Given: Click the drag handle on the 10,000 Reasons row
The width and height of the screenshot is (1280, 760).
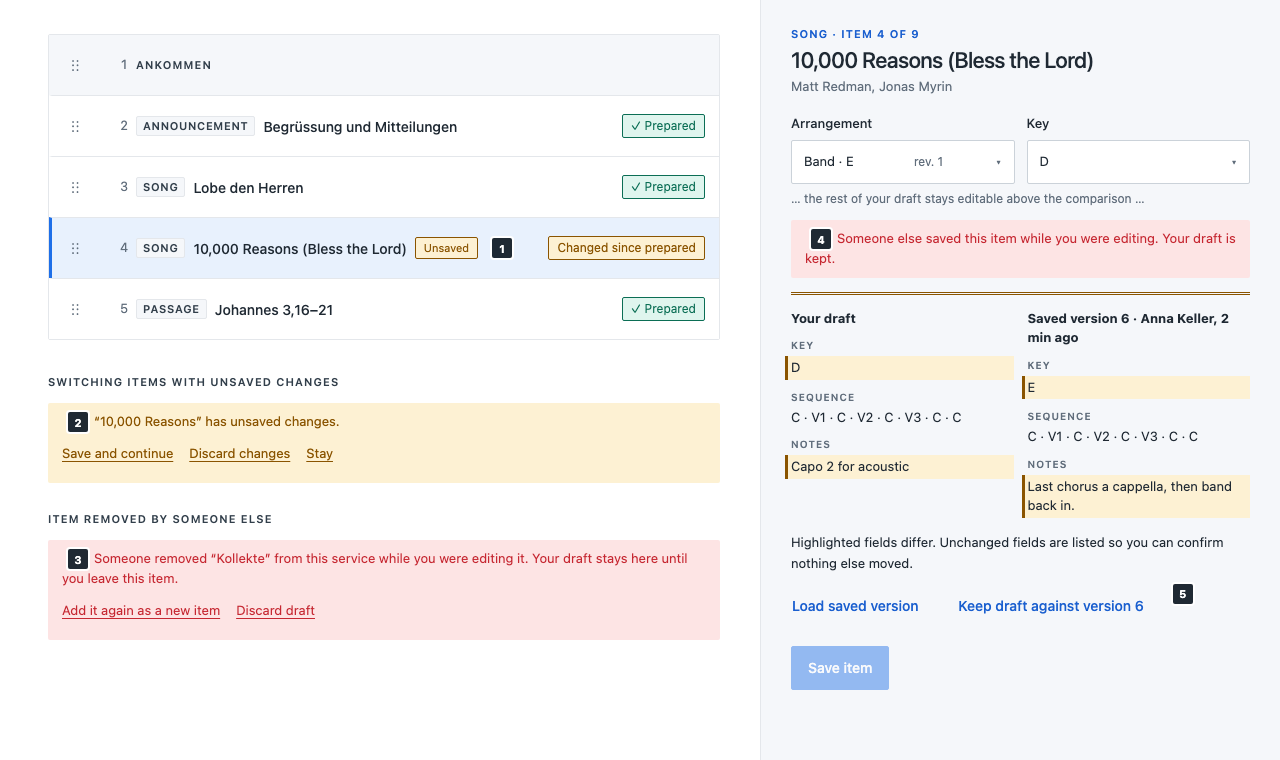Looking at the screenshot, I should tap(75, 249).
